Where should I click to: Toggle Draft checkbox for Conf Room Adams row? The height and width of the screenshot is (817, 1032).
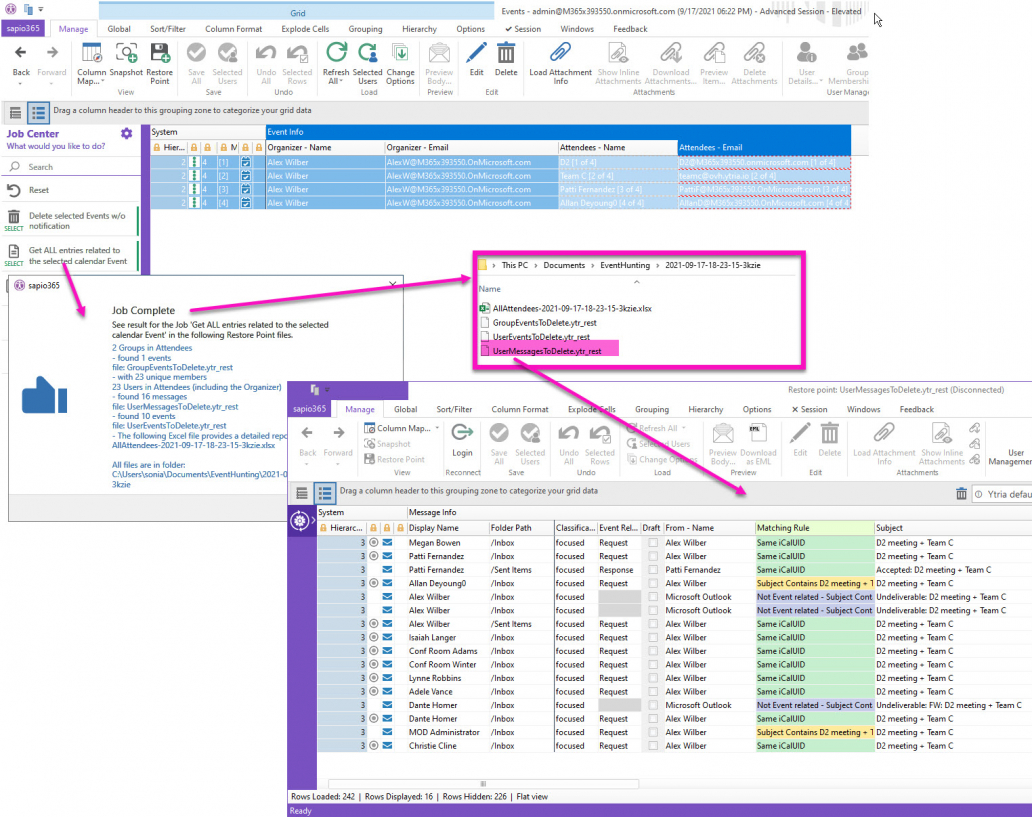(x=653, y=651)
